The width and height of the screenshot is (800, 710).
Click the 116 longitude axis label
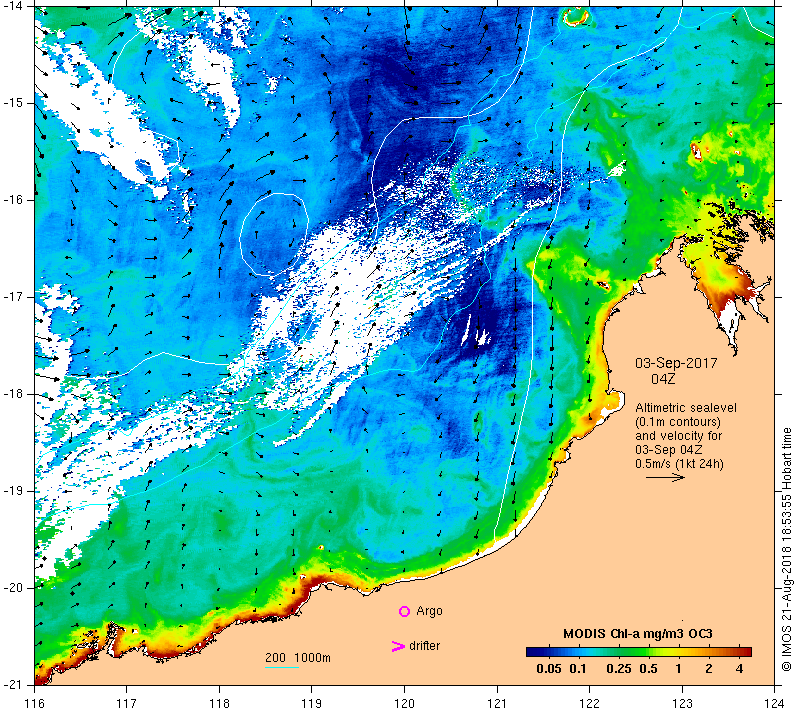click(x=34, y=703)
